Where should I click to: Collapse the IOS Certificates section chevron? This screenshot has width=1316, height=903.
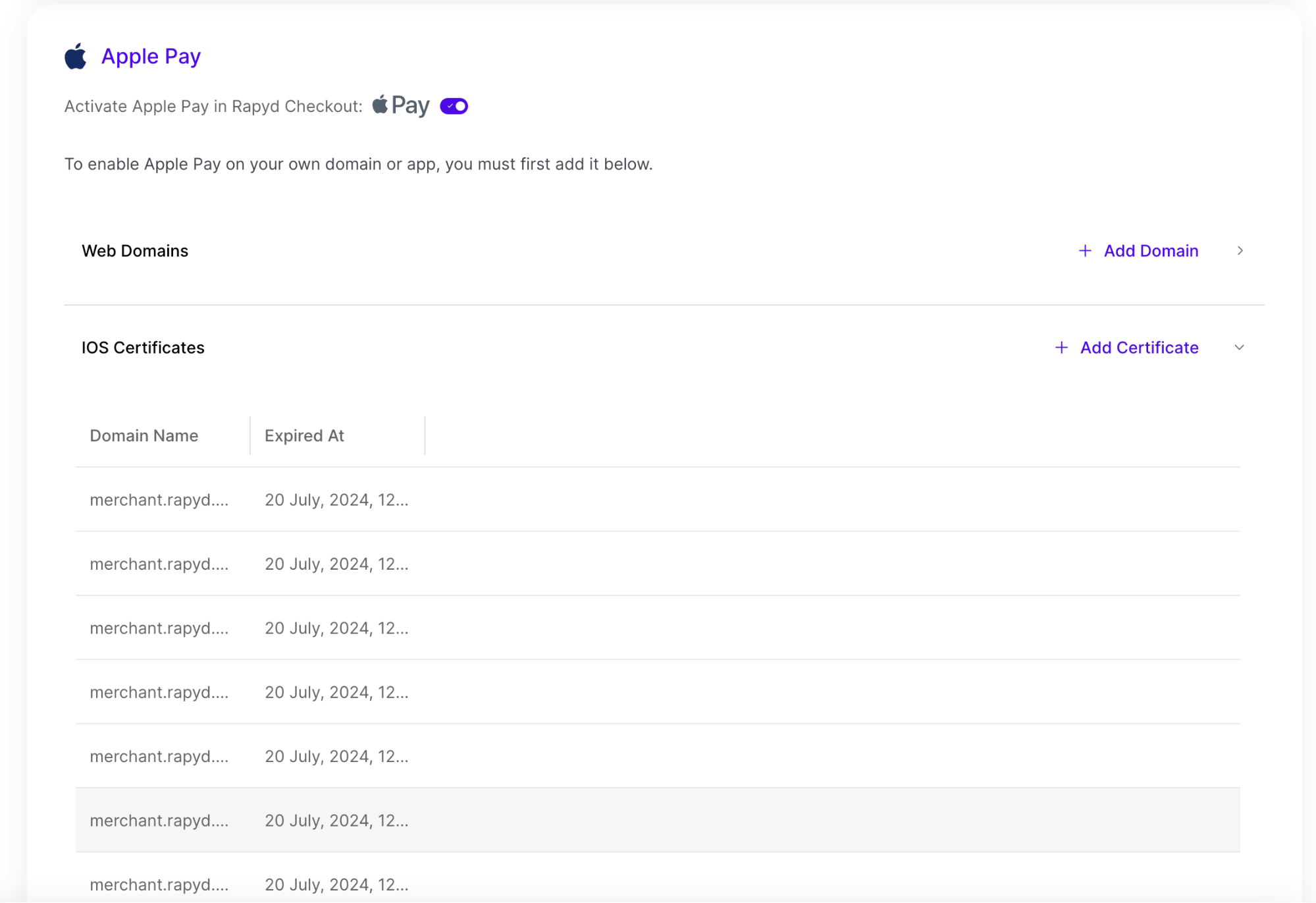coord(1240,348)
